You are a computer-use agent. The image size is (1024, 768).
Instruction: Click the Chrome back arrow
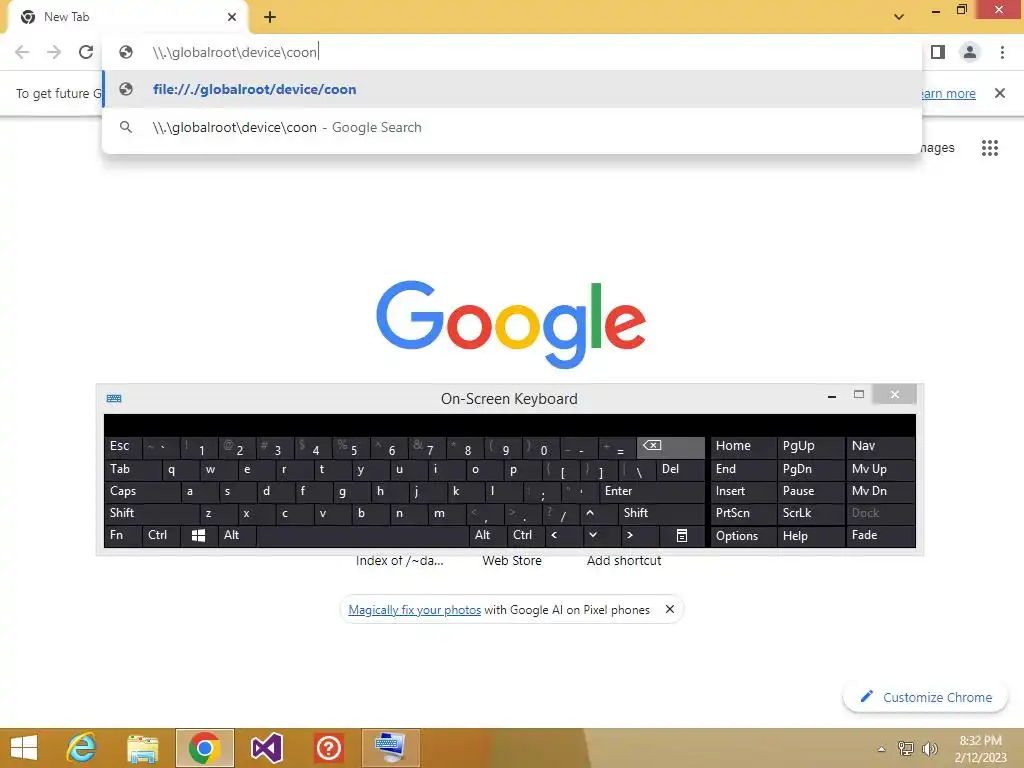(22, 52)
